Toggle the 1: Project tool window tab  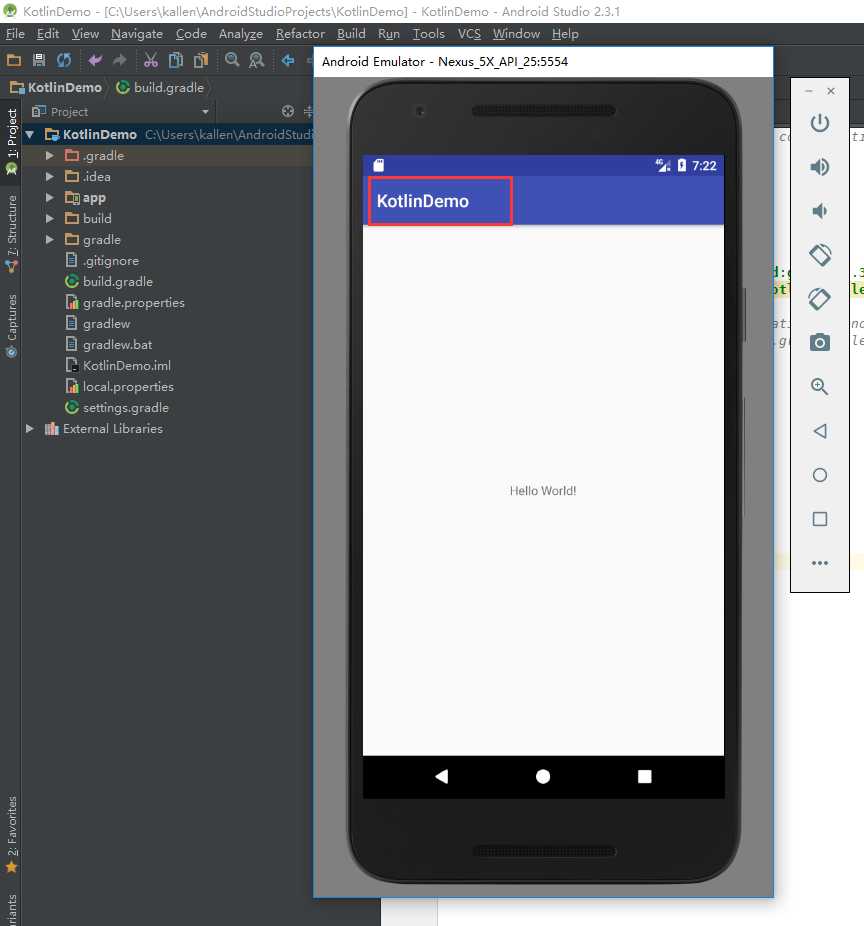pos(11,142)
